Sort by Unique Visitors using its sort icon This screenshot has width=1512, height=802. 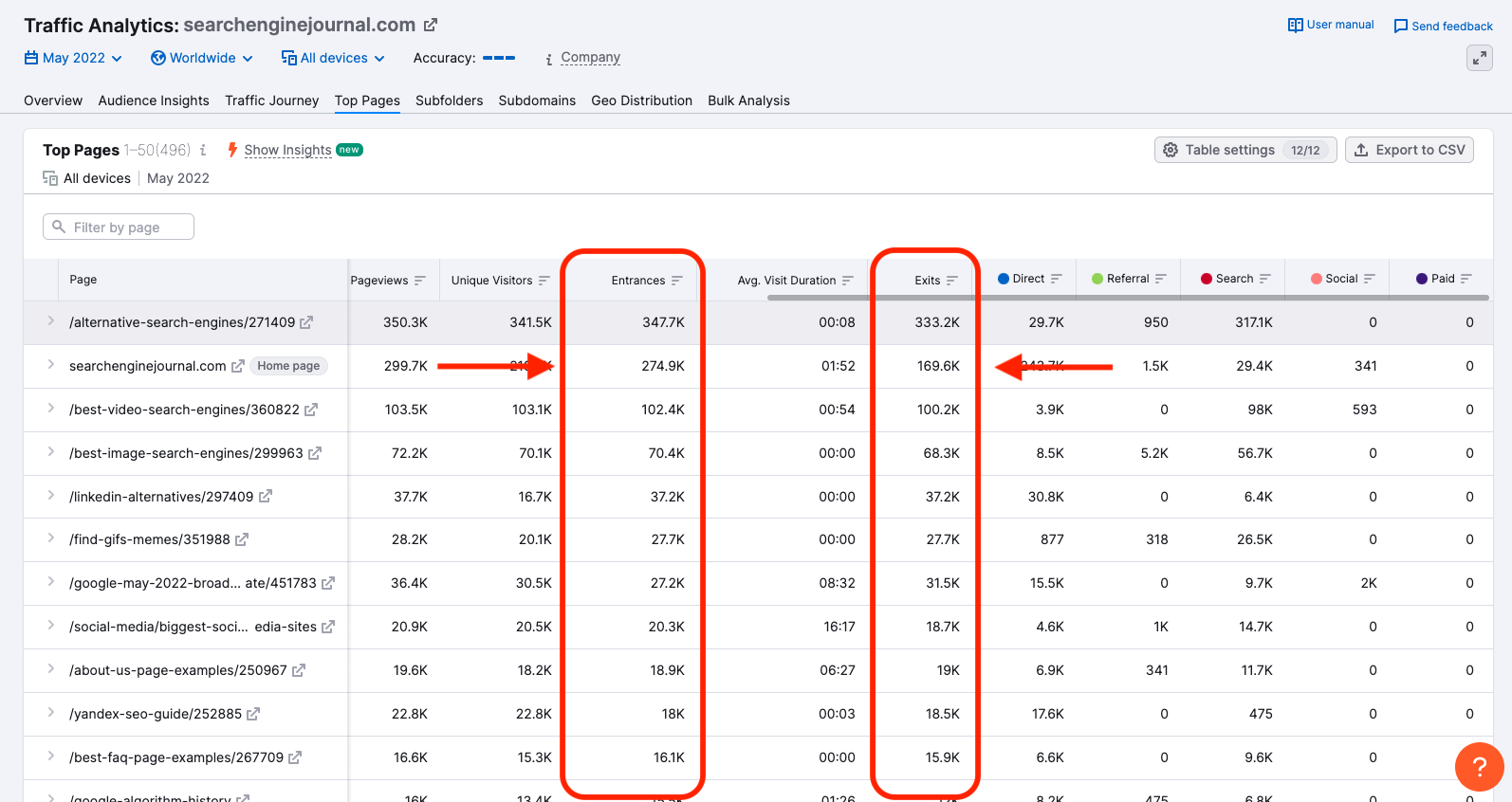click(x=544, y=281)
